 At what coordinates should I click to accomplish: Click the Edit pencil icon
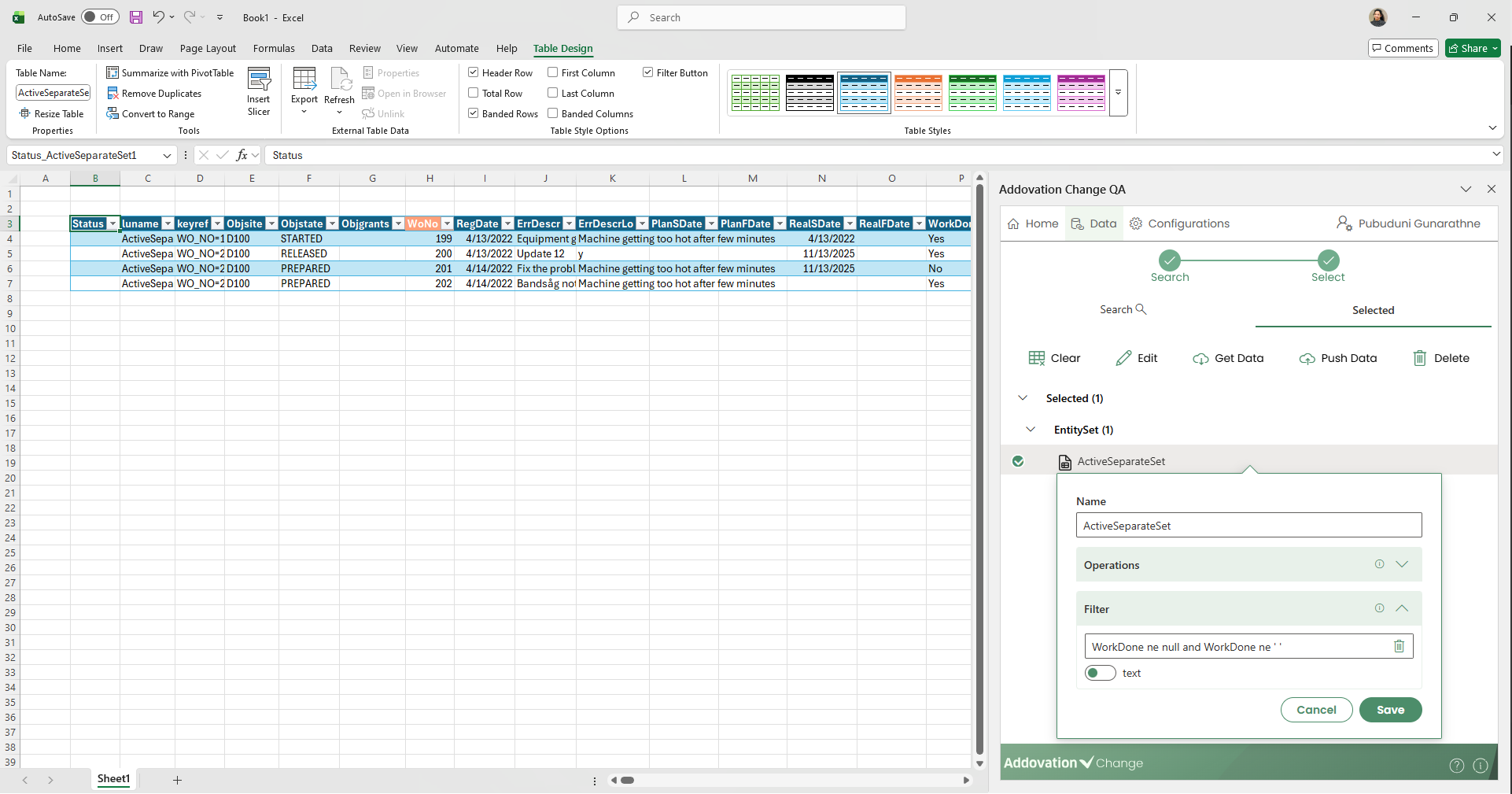tap(1123, 359)
